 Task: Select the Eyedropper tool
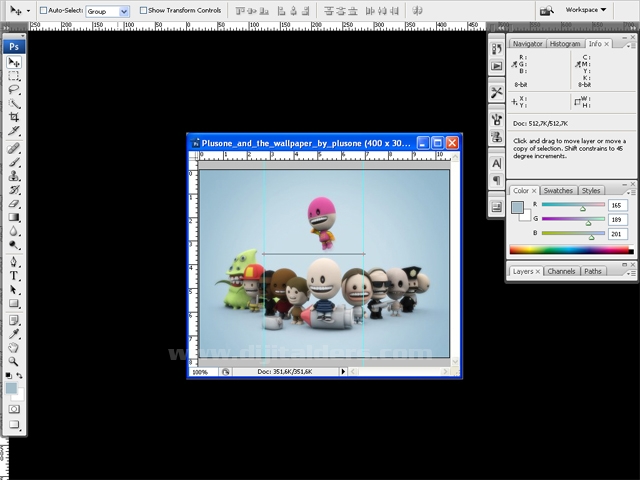coord(14,334)
